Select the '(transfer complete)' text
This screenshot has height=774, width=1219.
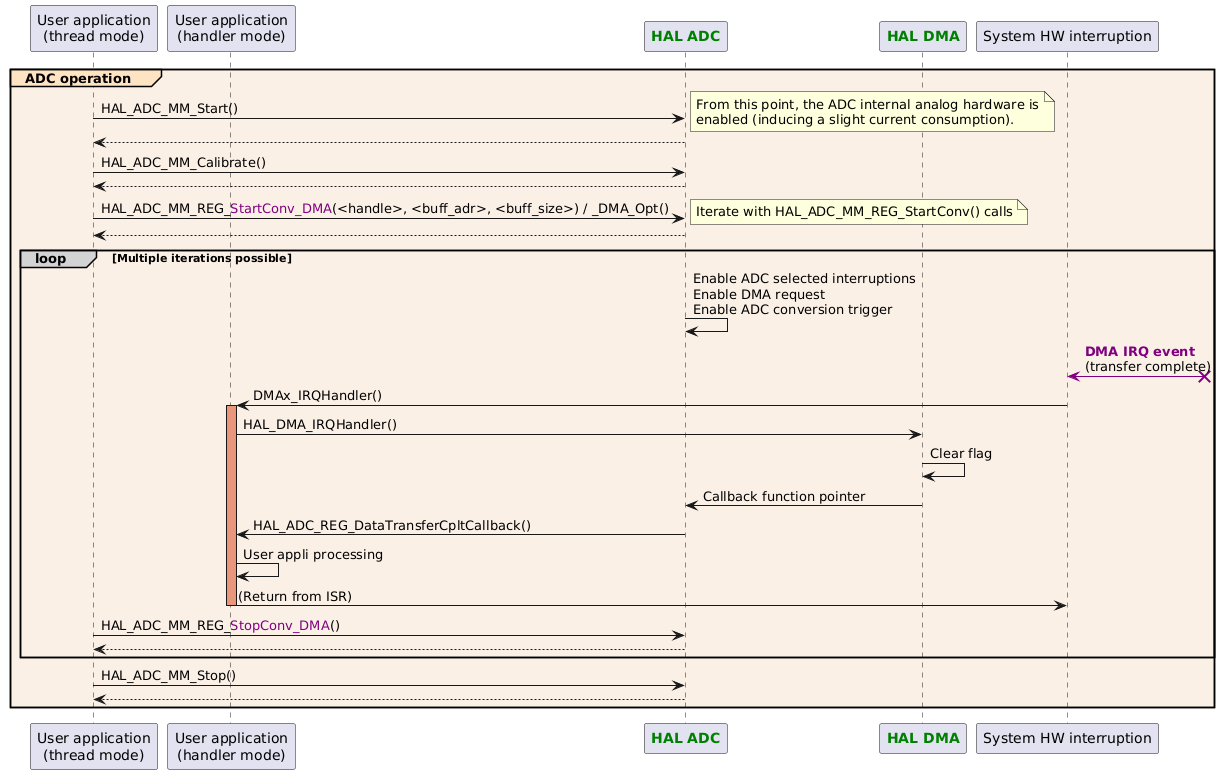click(1148, 367)
